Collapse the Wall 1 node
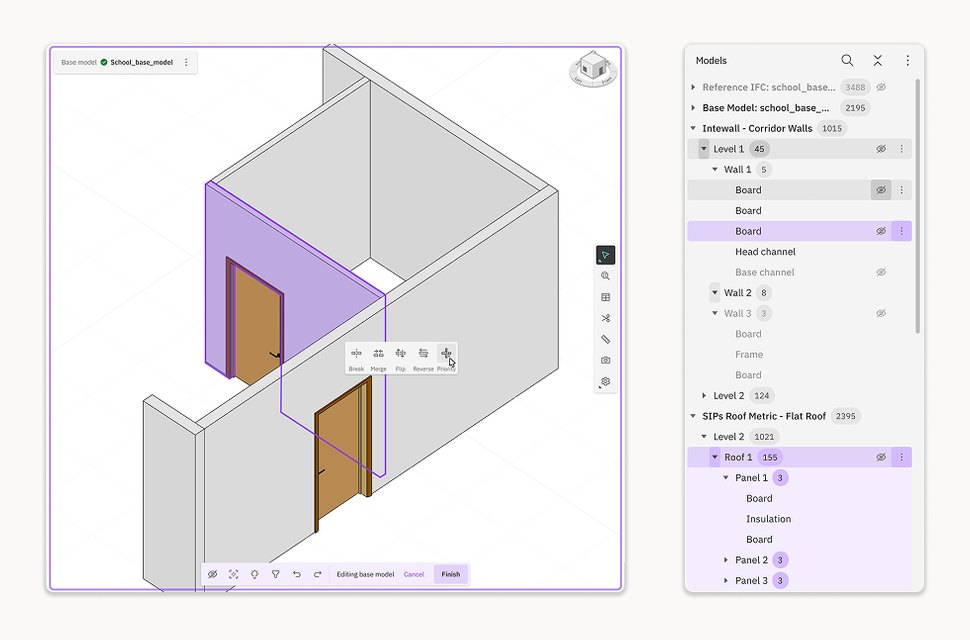Image resolution: width=970 pixels, height=640 pixels. click(715, 169)
